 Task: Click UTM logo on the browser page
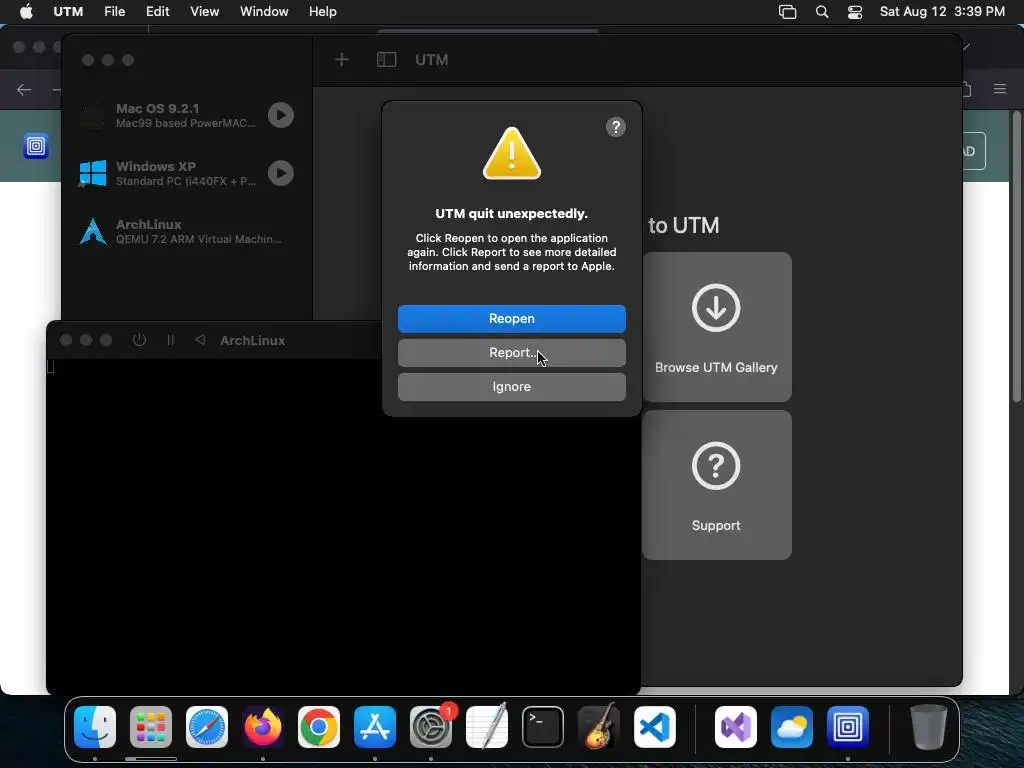coord(36,146)
